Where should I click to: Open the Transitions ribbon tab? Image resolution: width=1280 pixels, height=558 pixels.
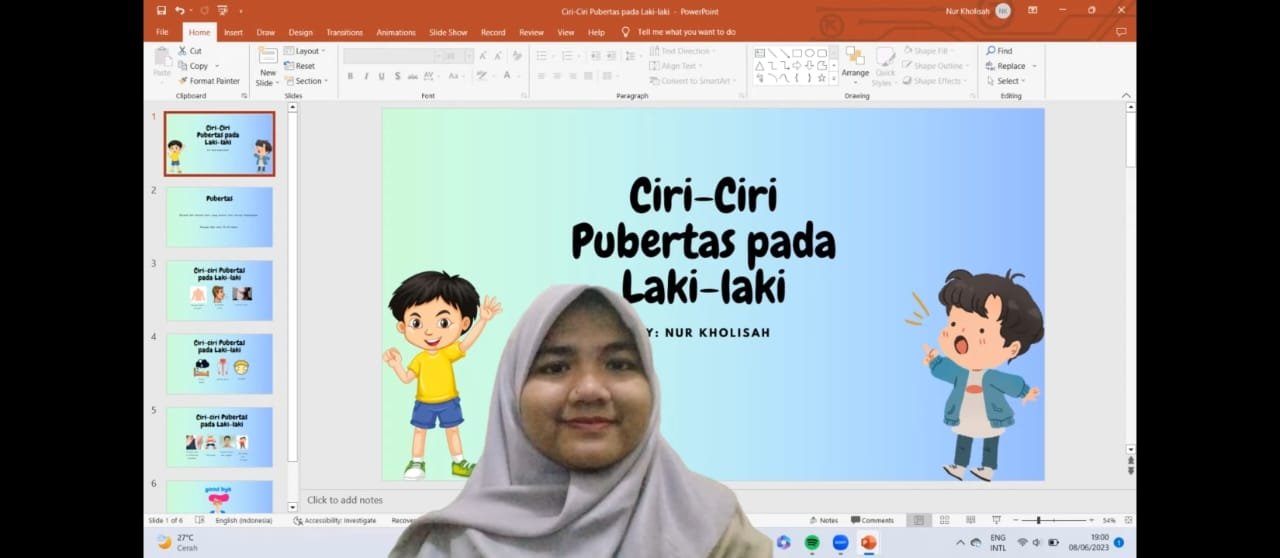tap(344, 32)
